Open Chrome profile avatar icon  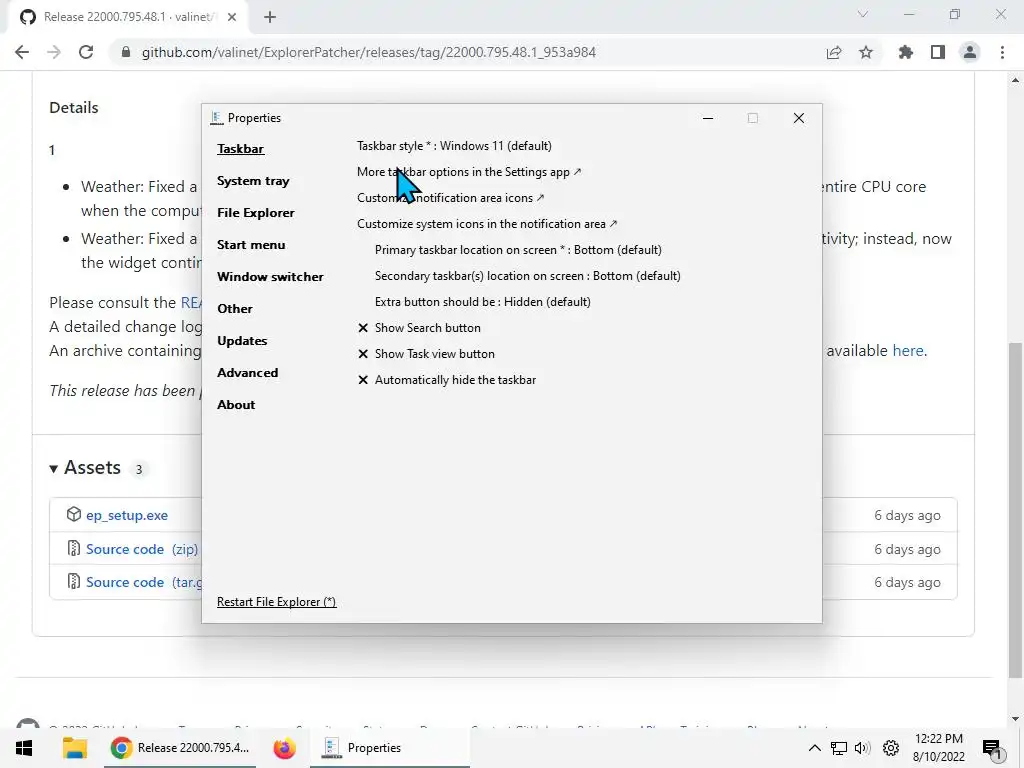970,52
